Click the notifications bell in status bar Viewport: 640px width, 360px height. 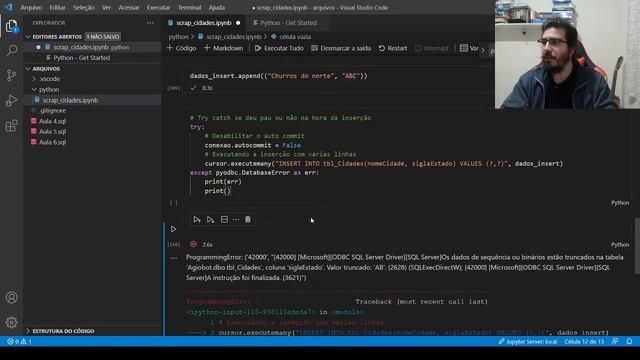tap(629, 341)
